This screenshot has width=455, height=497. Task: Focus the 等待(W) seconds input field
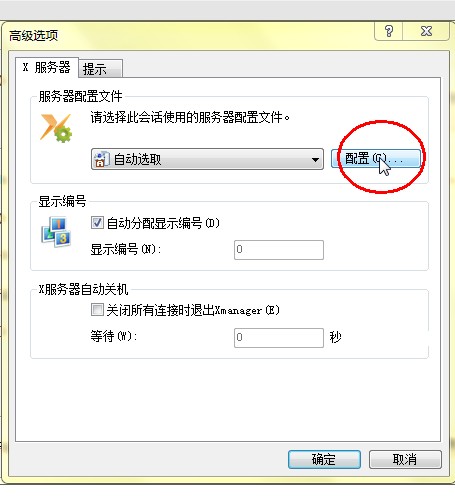click(x=279, y=338)
